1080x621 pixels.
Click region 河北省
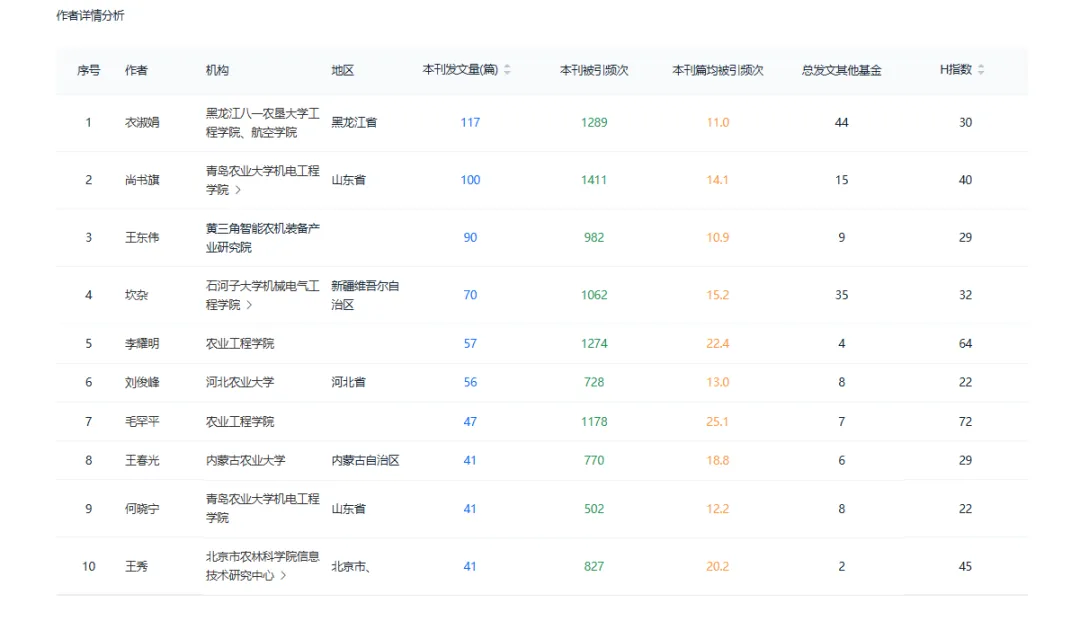pos(349,382)
